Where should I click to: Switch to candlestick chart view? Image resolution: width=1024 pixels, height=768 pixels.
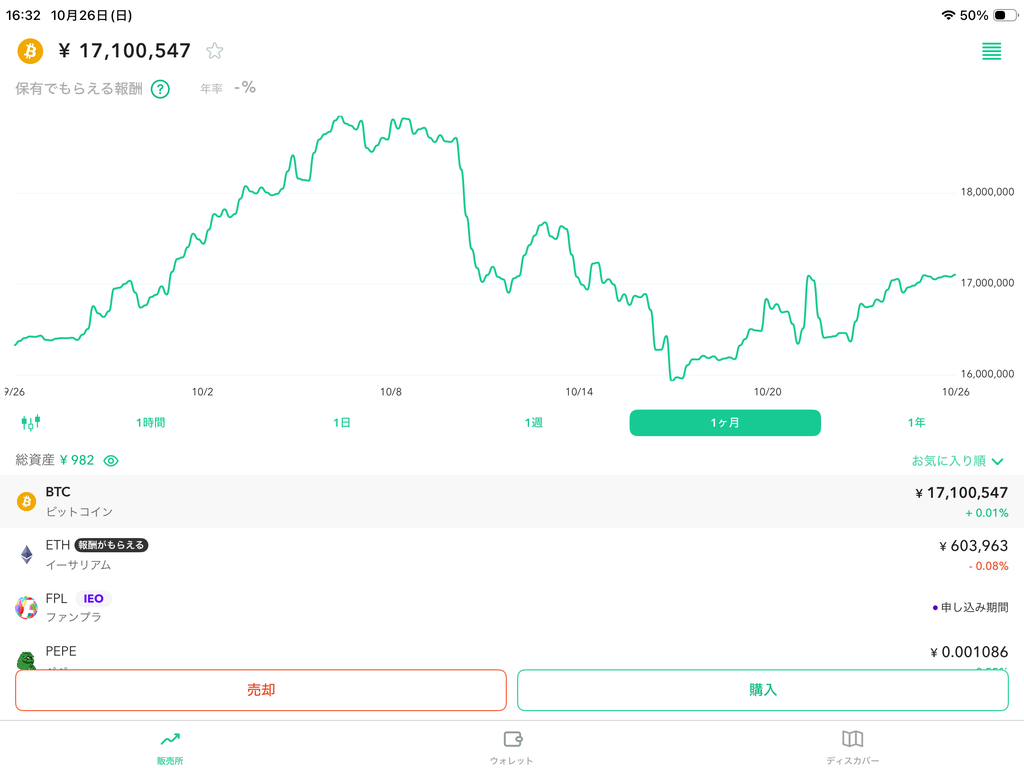(31, 422)
